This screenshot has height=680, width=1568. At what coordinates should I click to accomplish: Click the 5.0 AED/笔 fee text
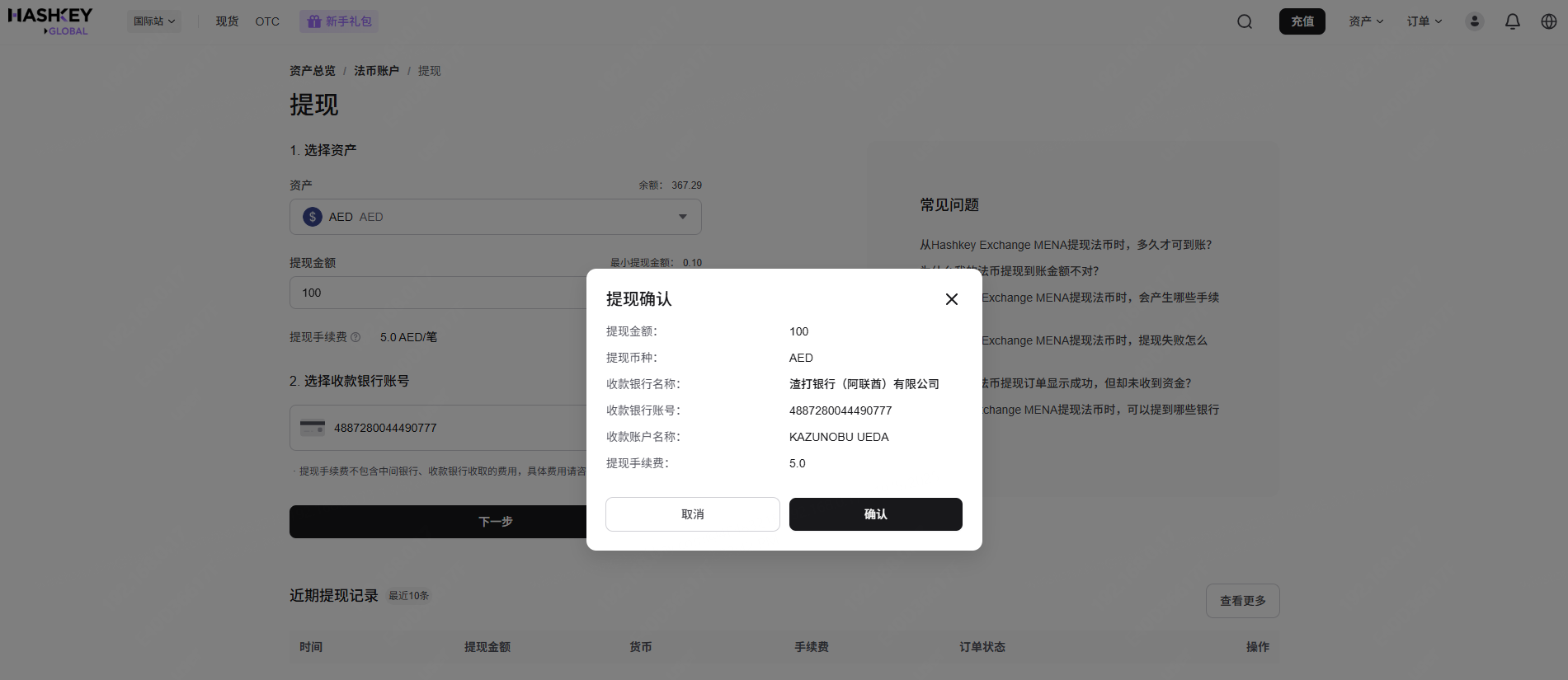[409, 337]
